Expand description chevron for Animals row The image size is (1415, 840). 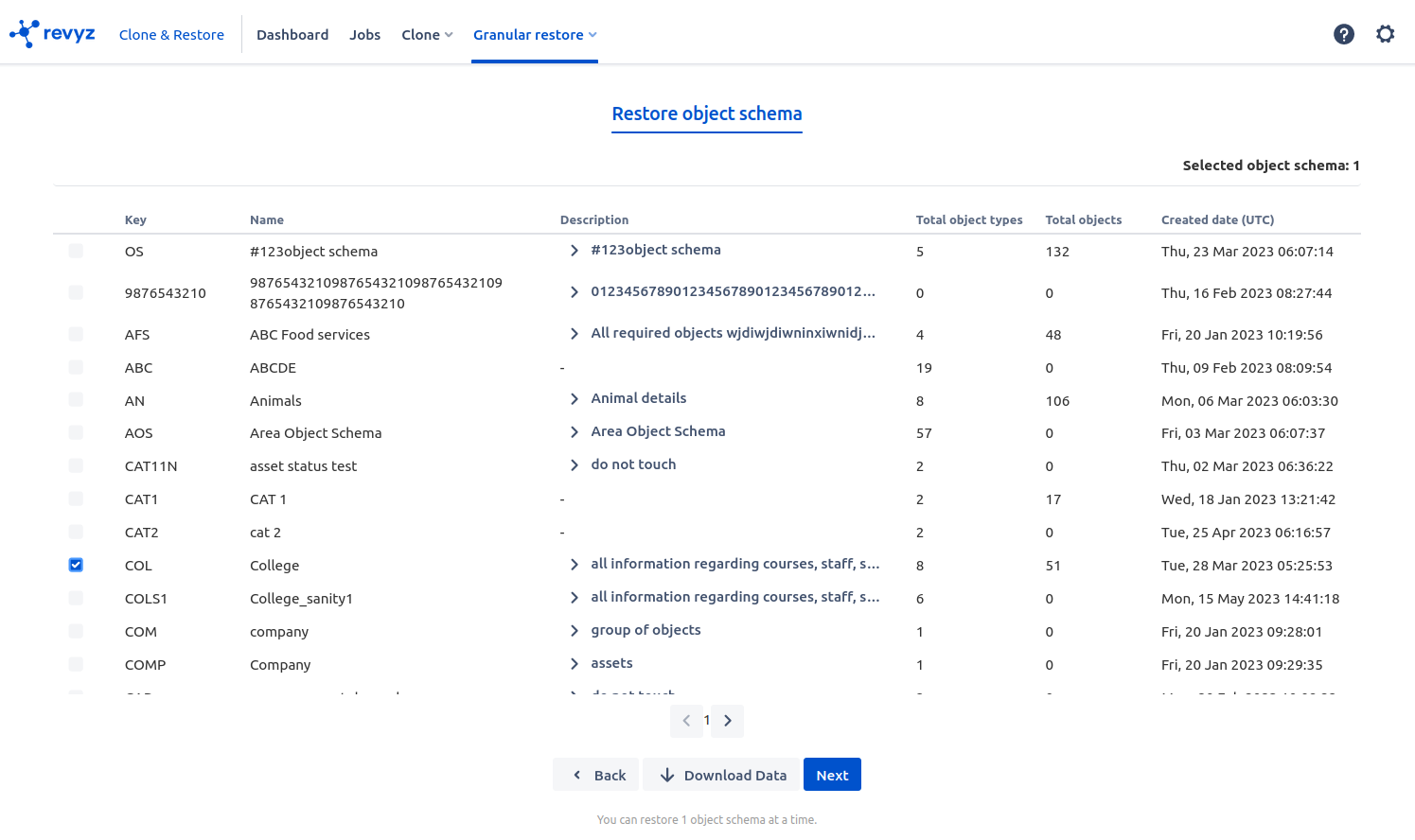574,399
